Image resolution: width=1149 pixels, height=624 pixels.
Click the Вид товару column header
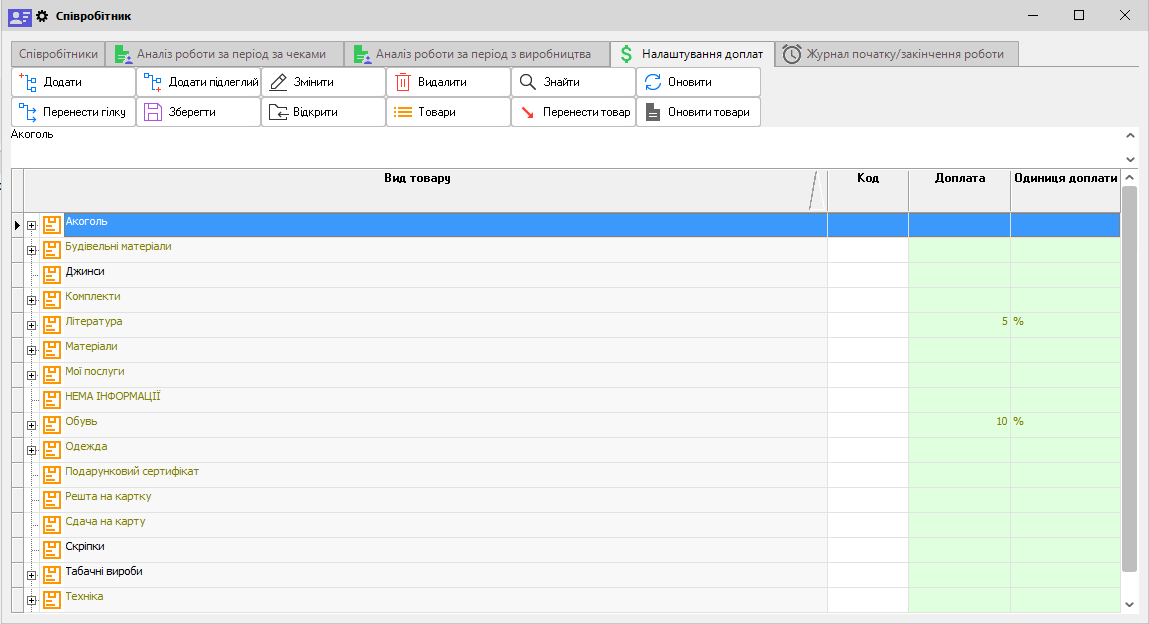pos(417,179)
